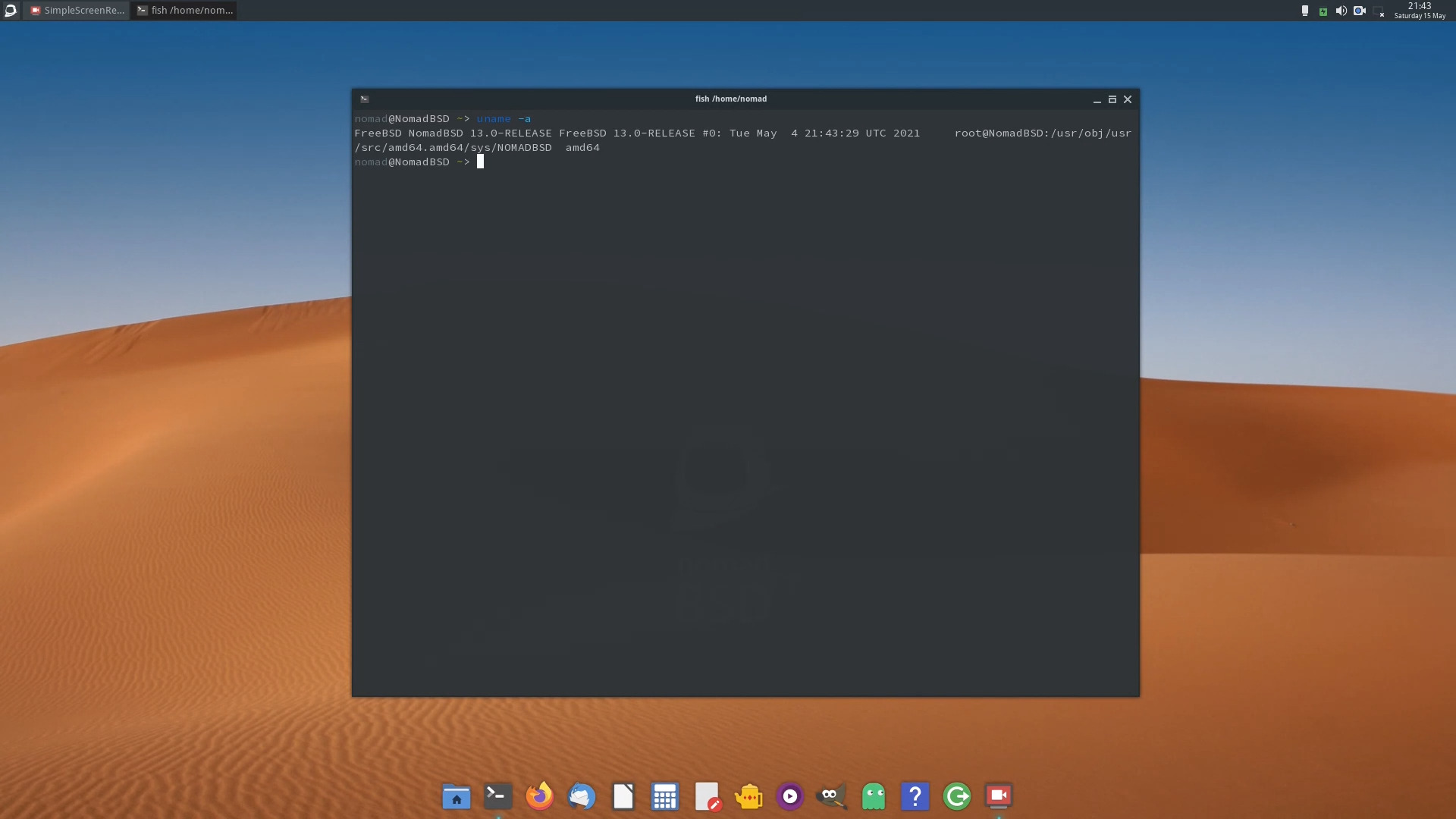The height and width of the screenshot is (819, 1456).
Task: Start a new terminal from the dock
Action: (497, 796)
